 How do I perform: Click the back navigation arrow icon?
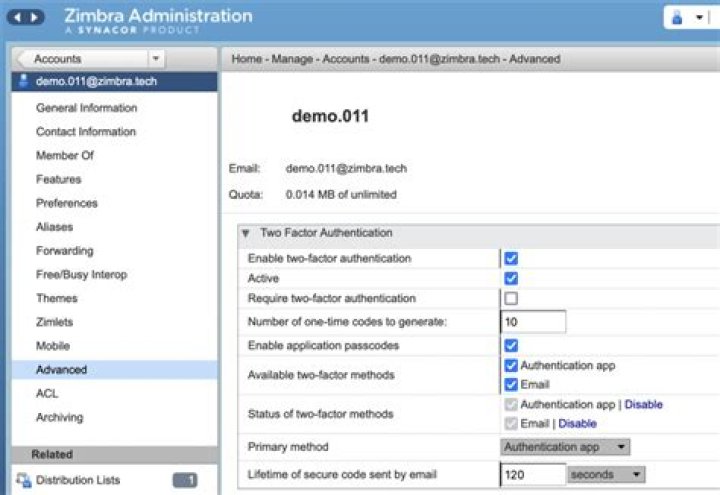(17, 17)
